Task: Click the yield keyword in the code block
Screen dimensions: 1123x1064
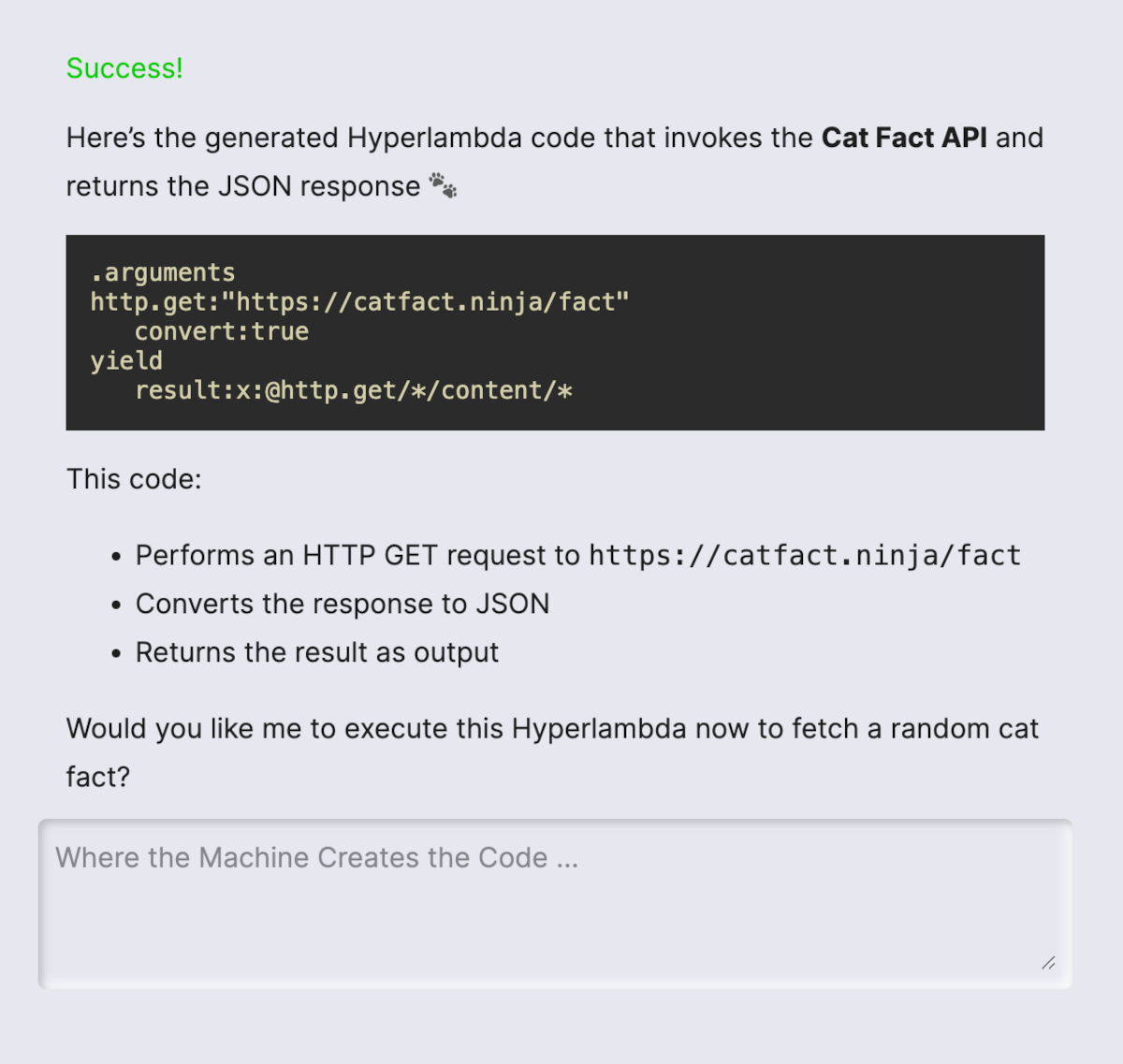Action: pos(125,360)
